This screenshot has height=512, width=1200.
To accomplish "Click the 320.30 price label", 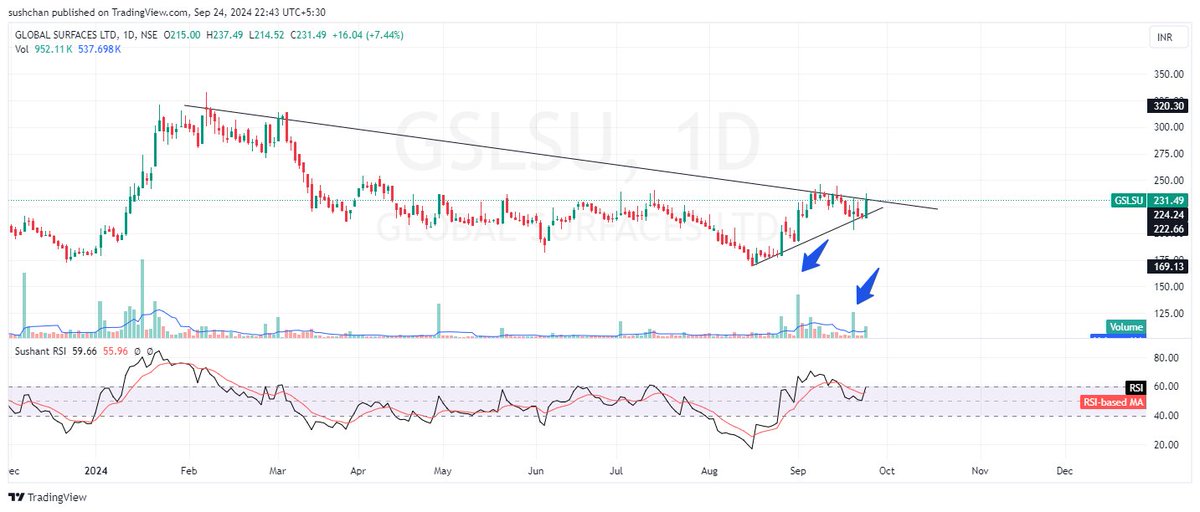I will (1169, 105).
